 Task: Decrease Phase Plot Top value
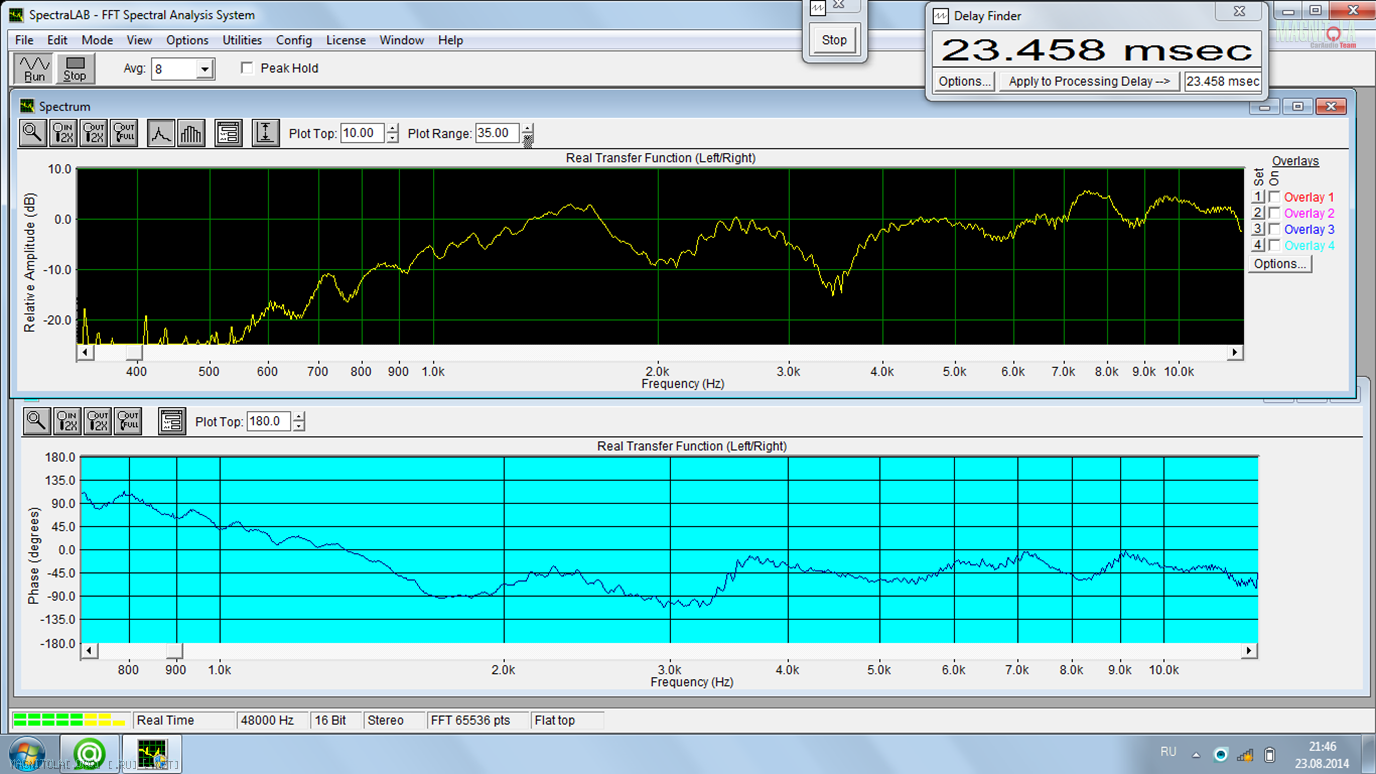coord(298,426)
